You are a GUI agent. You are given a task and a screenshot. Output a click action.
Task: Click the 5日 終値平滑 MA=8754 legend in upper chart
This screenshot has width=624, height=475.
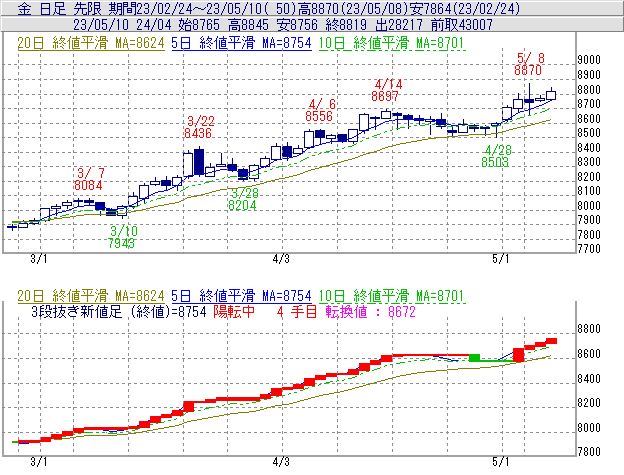point(241,43)
